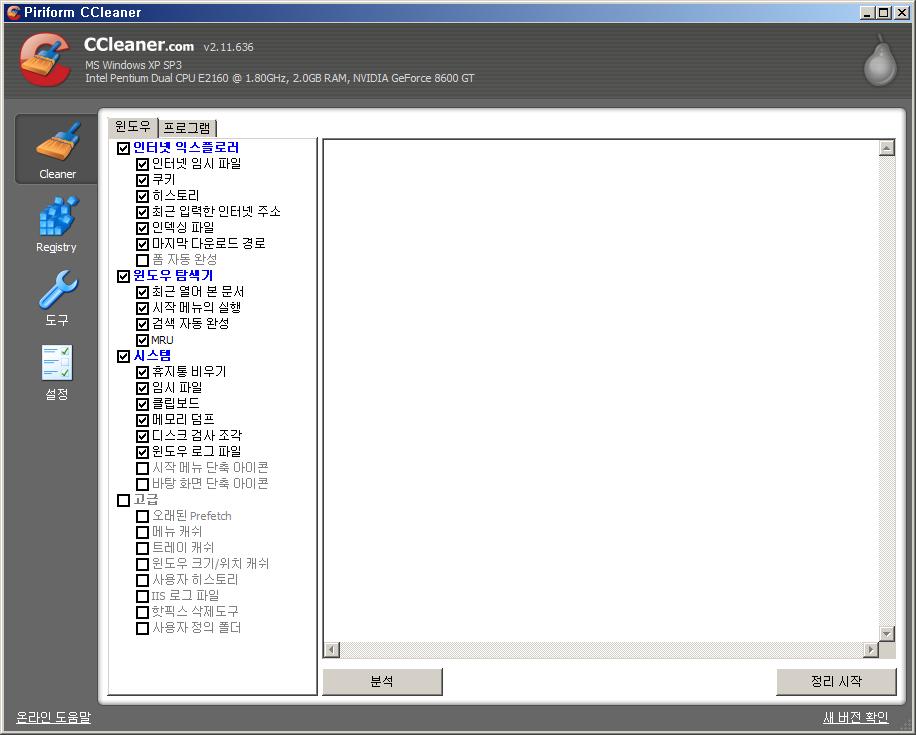Uncheck the 시스템 group checkbox
Viewport: 916px width, 735px height.
(x=123, y=356)
